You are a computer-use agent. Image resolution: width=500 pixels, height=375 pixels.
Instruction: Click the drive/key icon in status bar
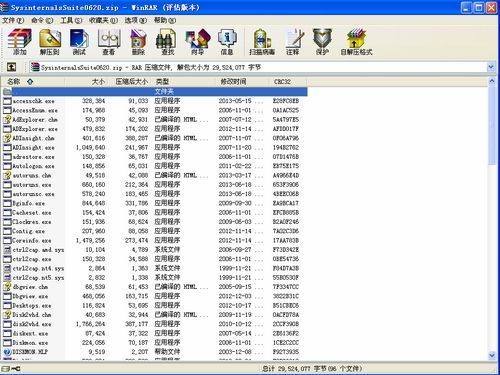pos(11,368)
